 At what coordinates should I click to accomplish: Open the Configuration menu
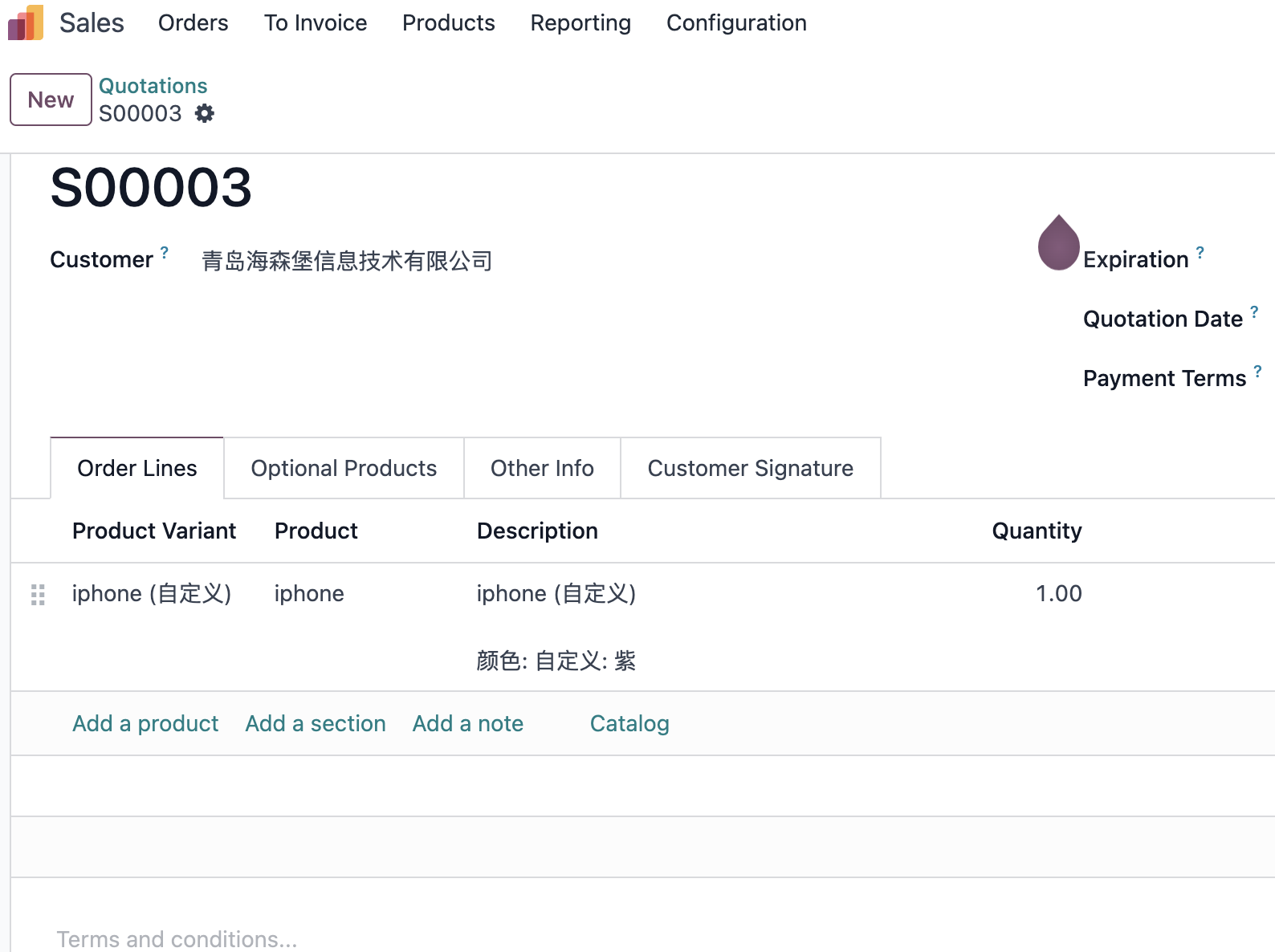coord(736,22)
